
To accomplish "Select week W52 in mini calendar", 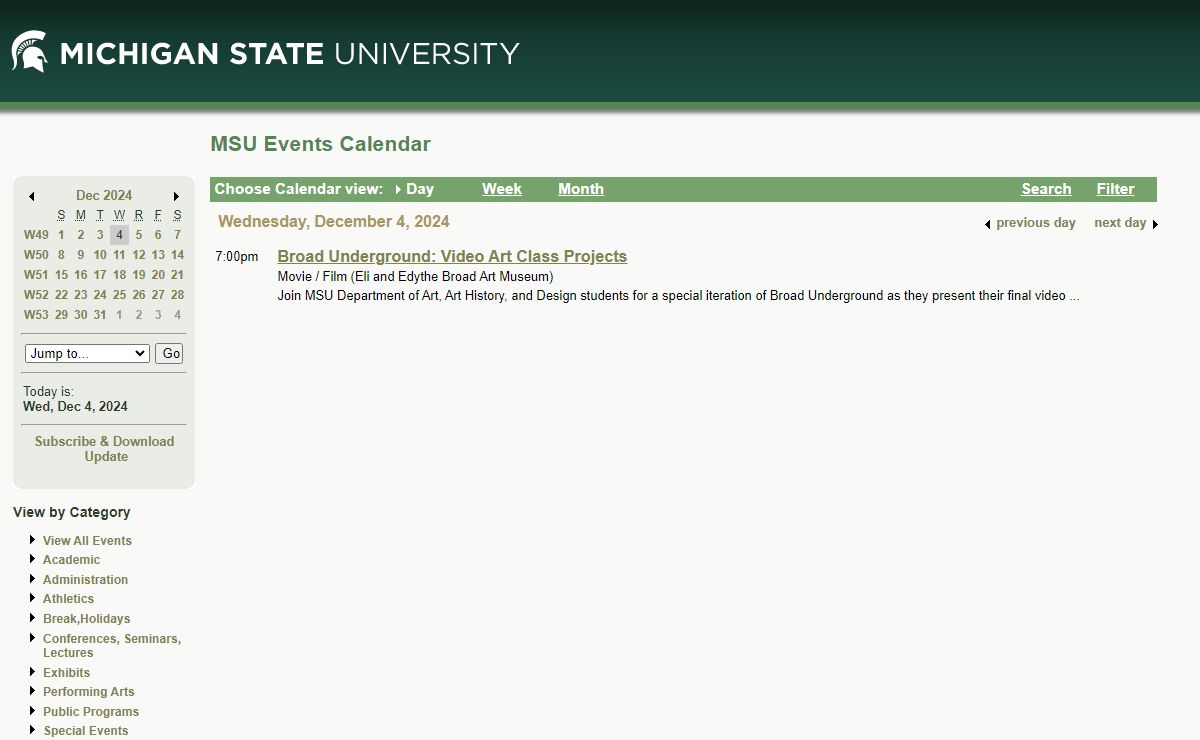I will [36, 295].
